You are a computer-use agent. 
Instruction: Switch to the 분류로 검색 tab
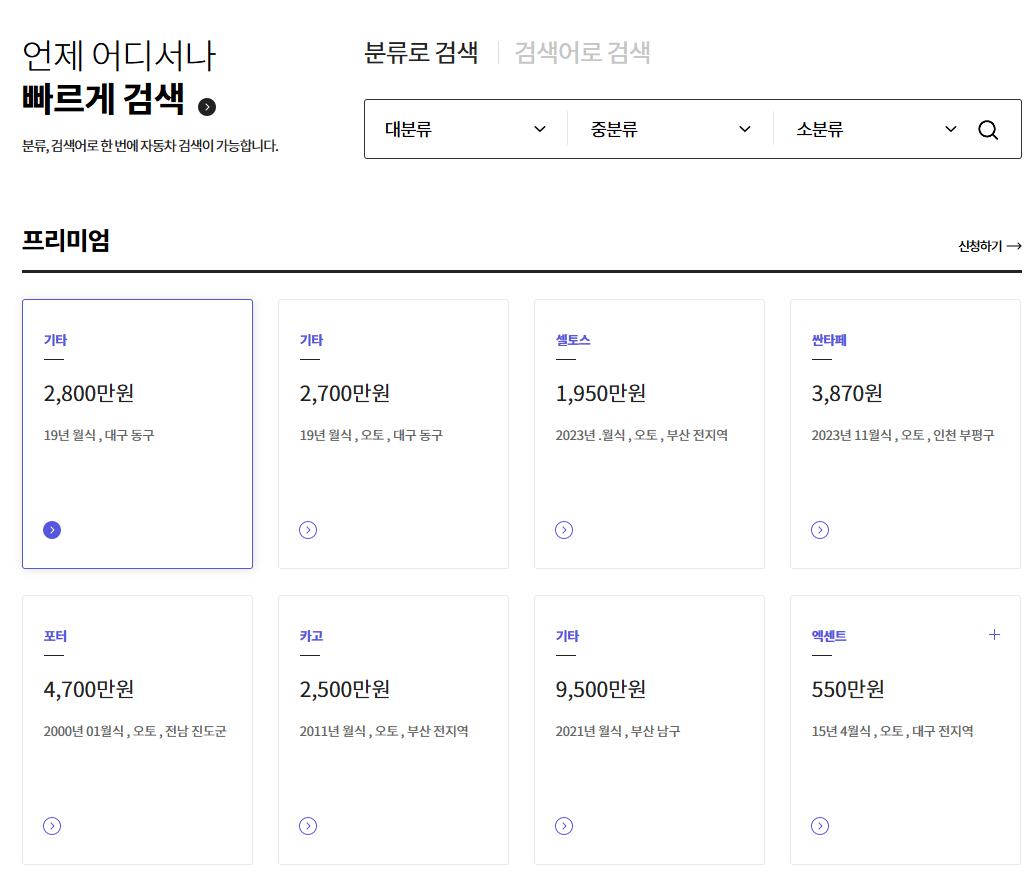[421, 53]
